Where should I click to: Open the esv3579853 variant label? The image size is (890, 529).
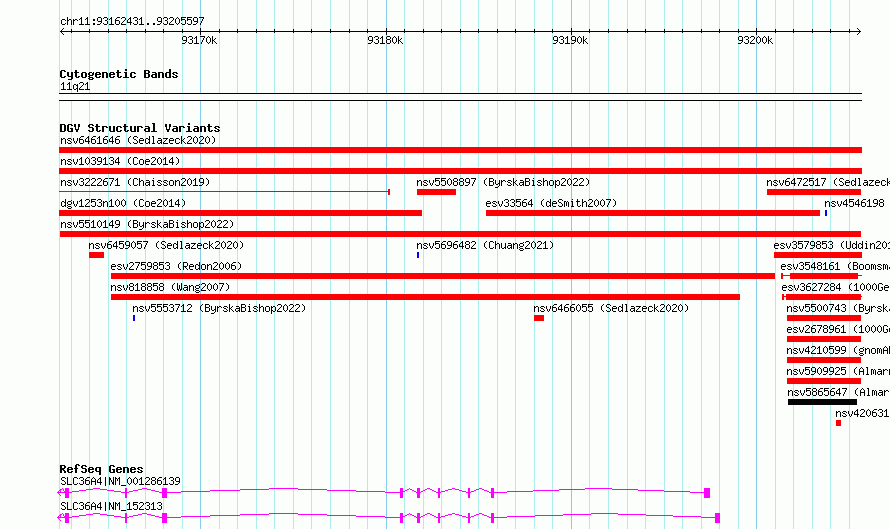[x=832, y=245]
